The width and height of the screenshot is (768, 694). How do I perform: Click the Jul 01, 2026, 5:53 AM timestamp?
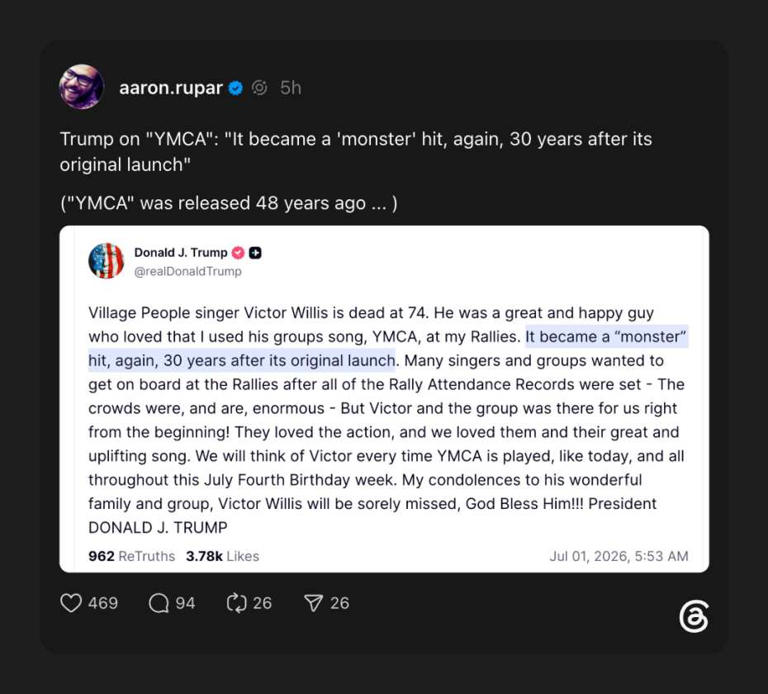619,556
